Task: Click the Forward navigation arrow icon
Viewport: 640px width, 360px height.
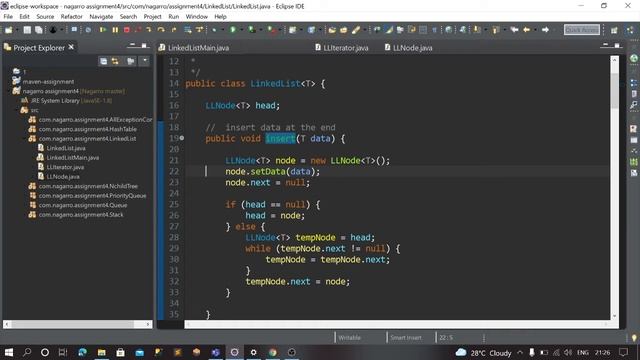Action: [x=545, y=30]
